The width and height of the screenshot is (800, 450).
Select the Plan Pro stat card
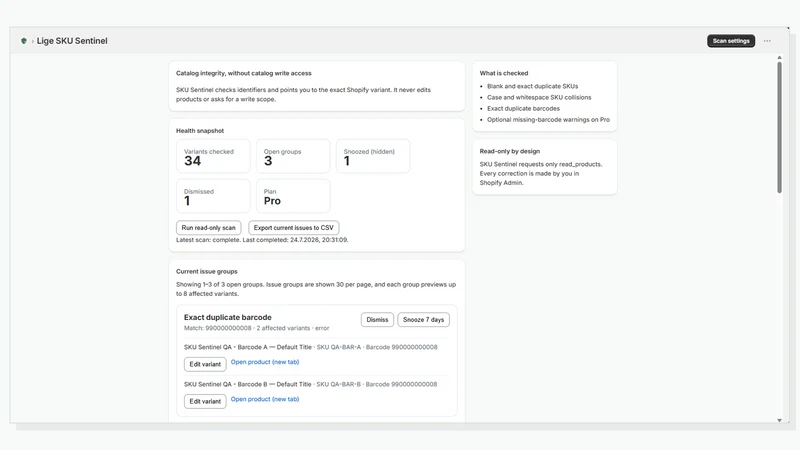pyautogui.click(x=293, y=196)
